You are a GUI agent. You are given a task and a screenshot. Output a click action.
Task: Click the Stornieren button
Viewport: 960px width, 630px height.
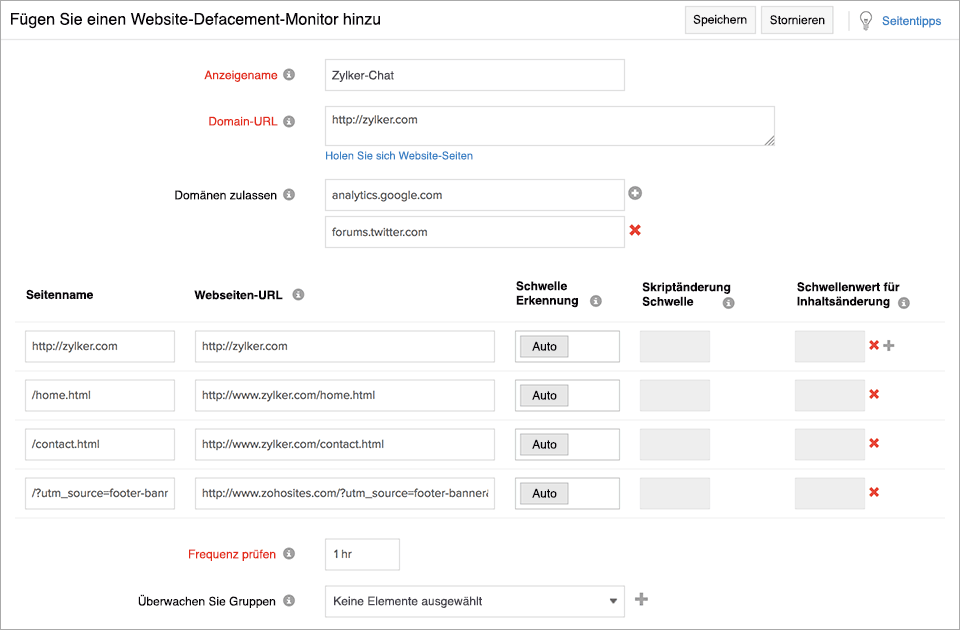click(x=797, y=20)
